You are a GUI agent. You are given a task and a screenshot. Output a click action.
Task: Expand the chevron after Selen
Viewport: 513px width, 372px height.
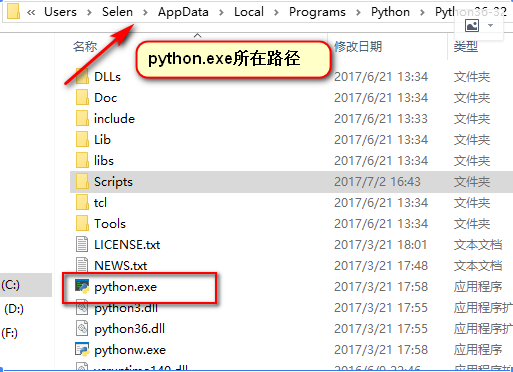click(x=145, y=13)
